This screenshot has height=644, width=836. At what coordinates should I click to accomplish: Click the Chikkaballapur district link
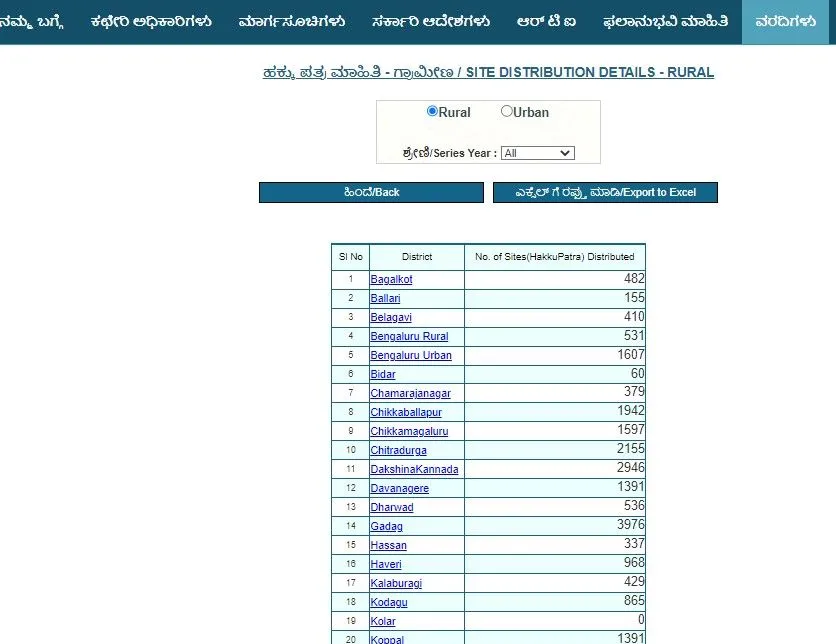point(406,413)
